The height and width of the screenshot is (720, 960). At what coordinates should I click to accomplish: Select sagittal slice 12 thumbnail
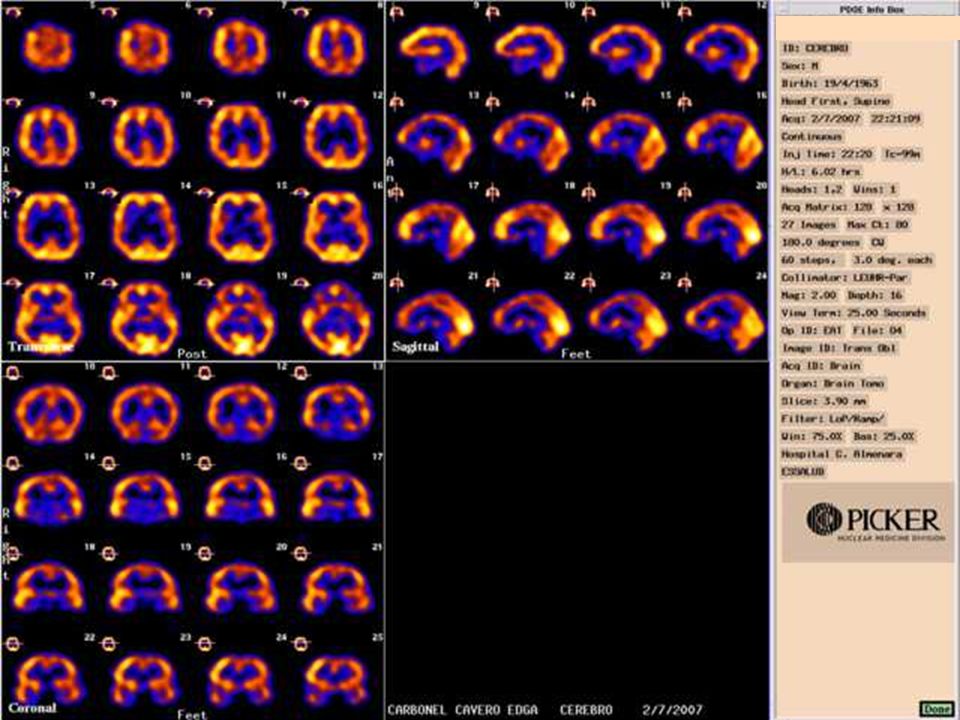pyautogui.click(x=725, y=53)
